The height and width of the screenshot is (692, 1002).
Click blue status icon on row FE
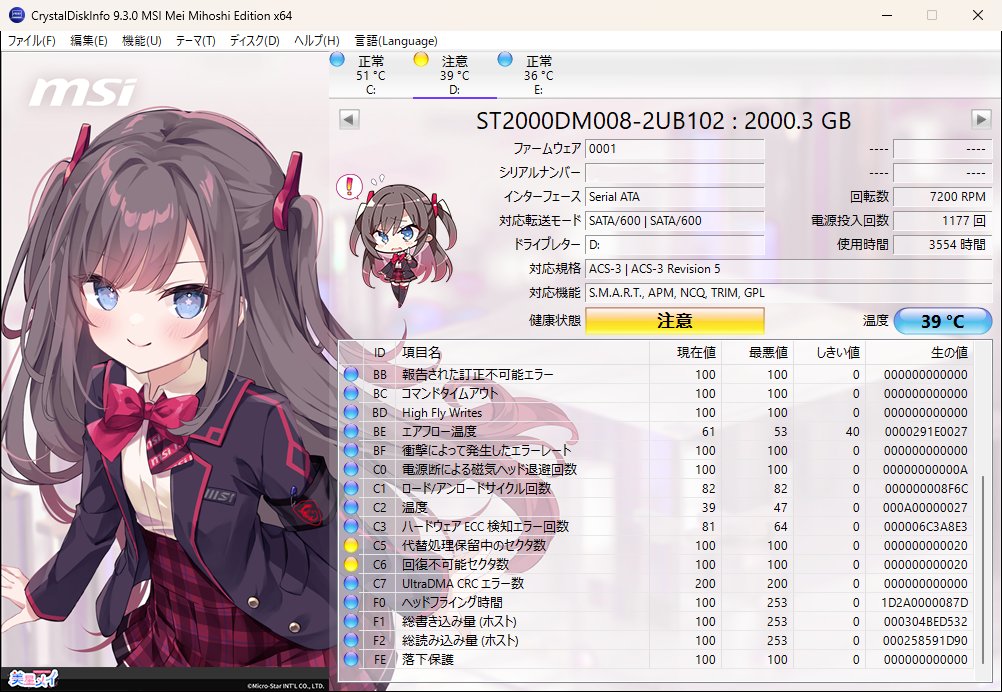point(351,659)
